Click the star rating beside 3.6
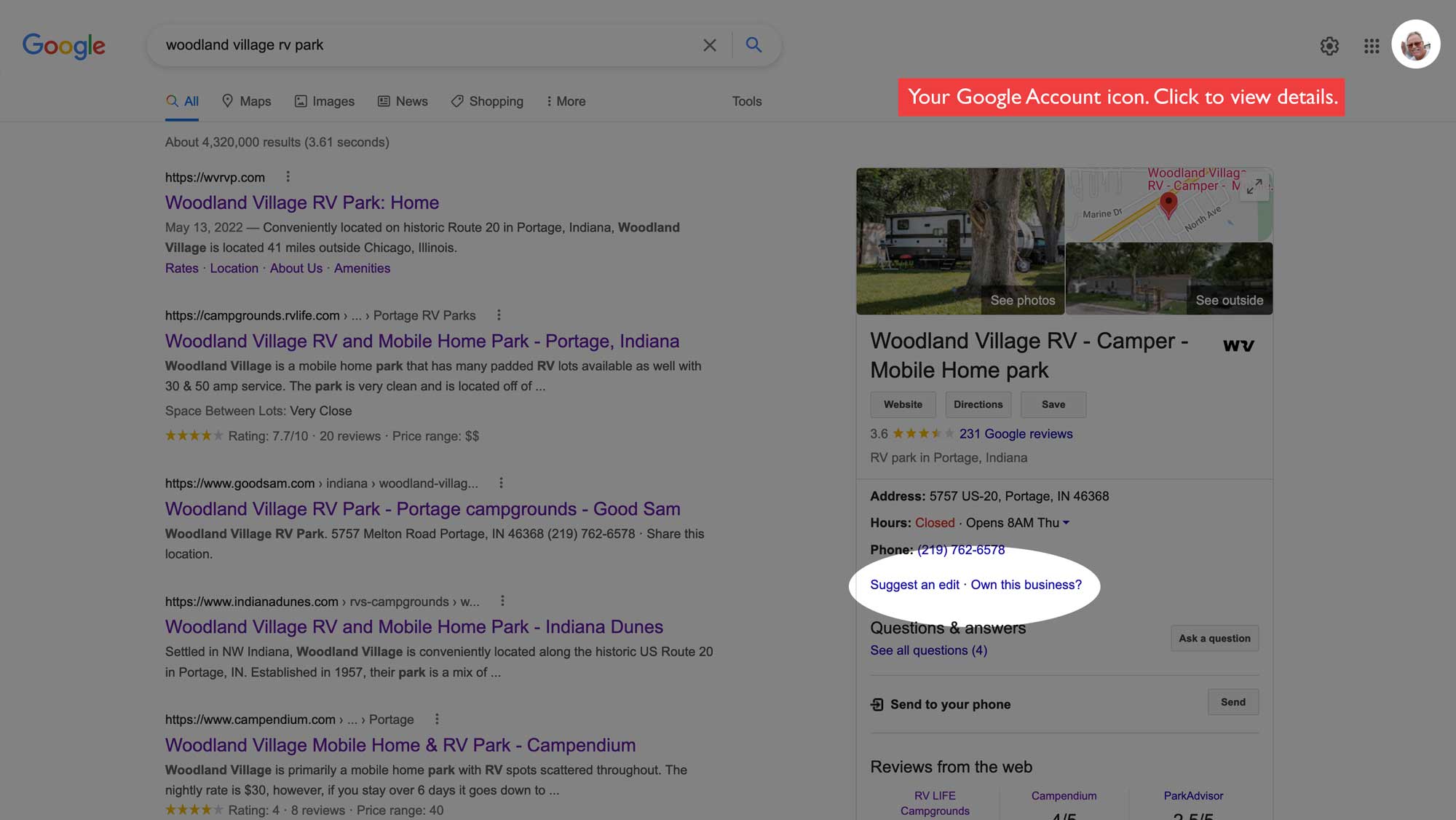 click(x=923, y=434)
